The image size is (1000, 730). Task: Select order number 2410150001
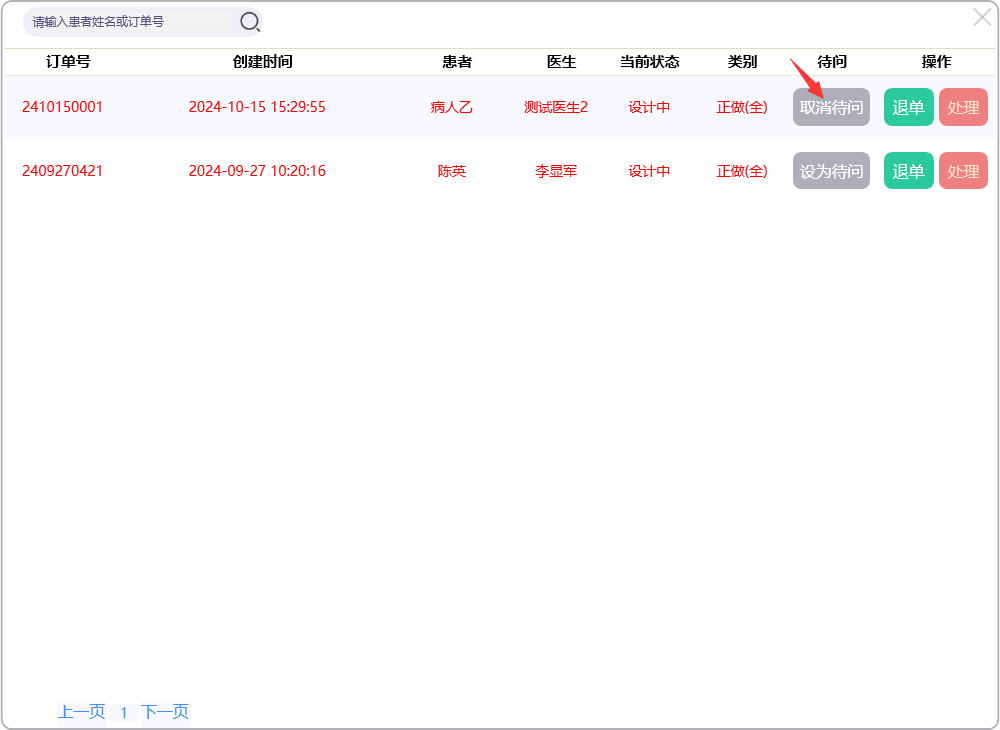pyautogui.click(x=62, y=107)
